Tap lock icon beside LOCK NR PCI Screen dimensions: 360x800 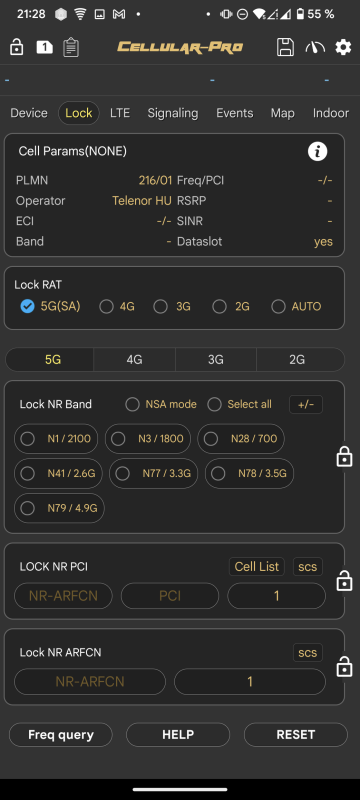click(345, 581)
